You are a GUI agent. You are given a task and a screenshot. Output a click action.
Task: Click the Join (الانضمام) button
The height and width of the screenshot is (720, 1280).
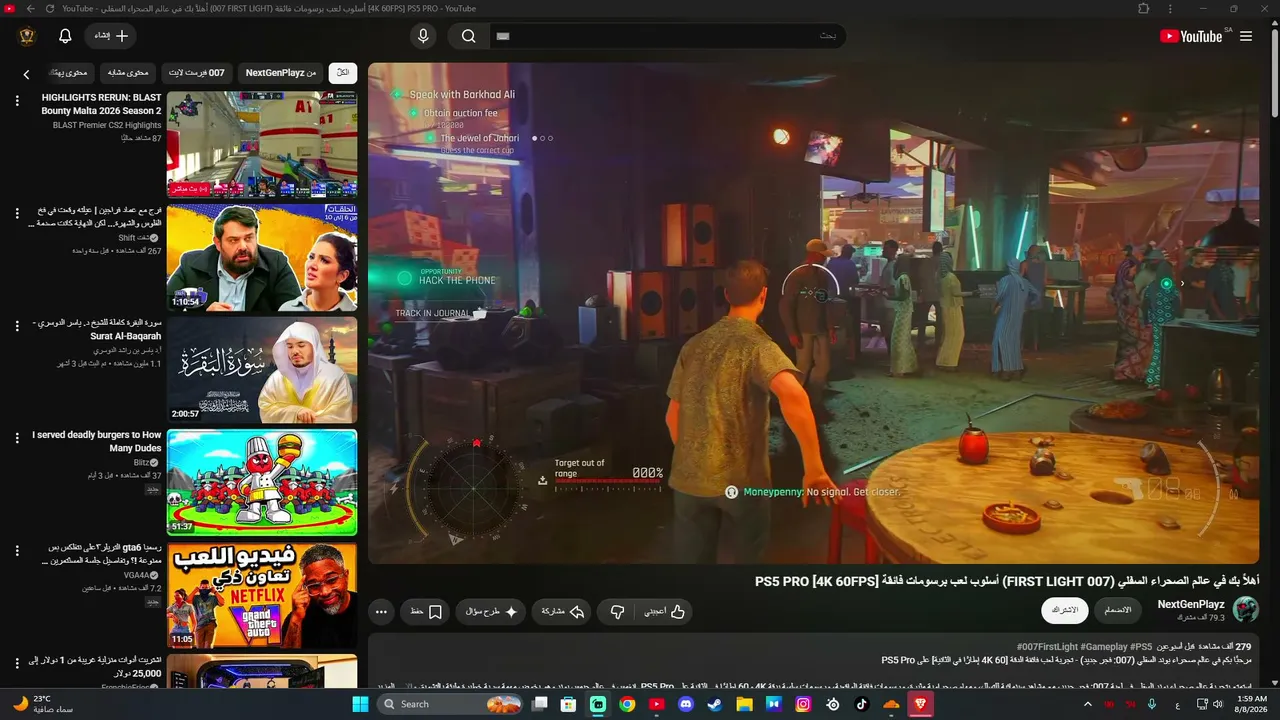point(1118,610)
